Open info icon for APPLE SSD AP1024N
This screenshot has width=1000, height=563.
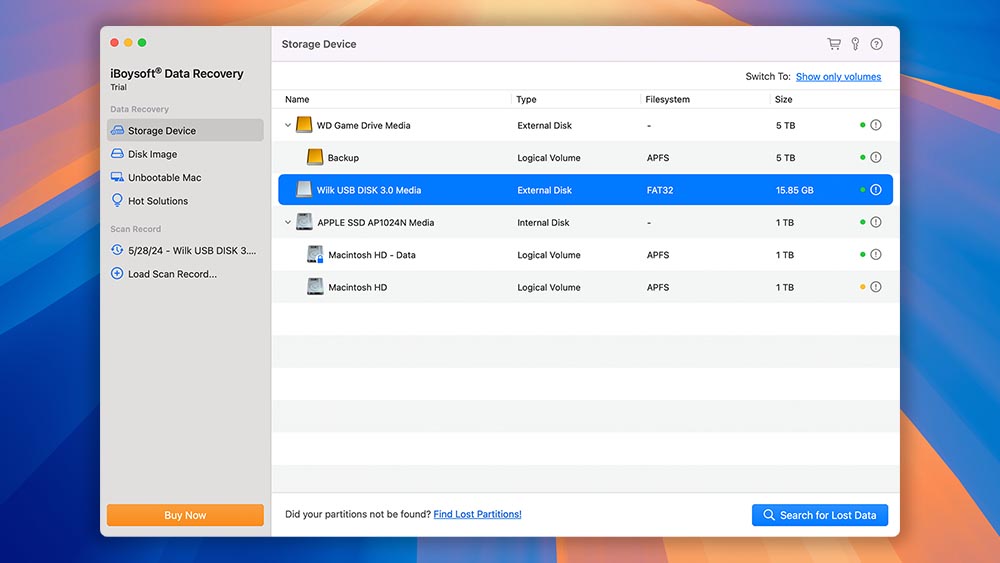click(876, 223)
